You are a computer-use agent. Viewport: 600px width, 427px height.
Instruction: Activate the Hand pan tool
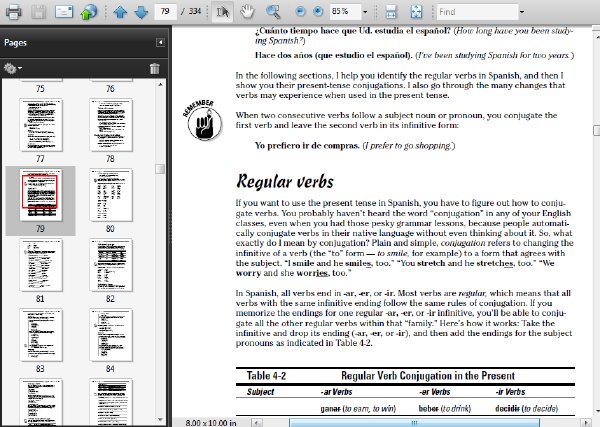coord(247,12)
